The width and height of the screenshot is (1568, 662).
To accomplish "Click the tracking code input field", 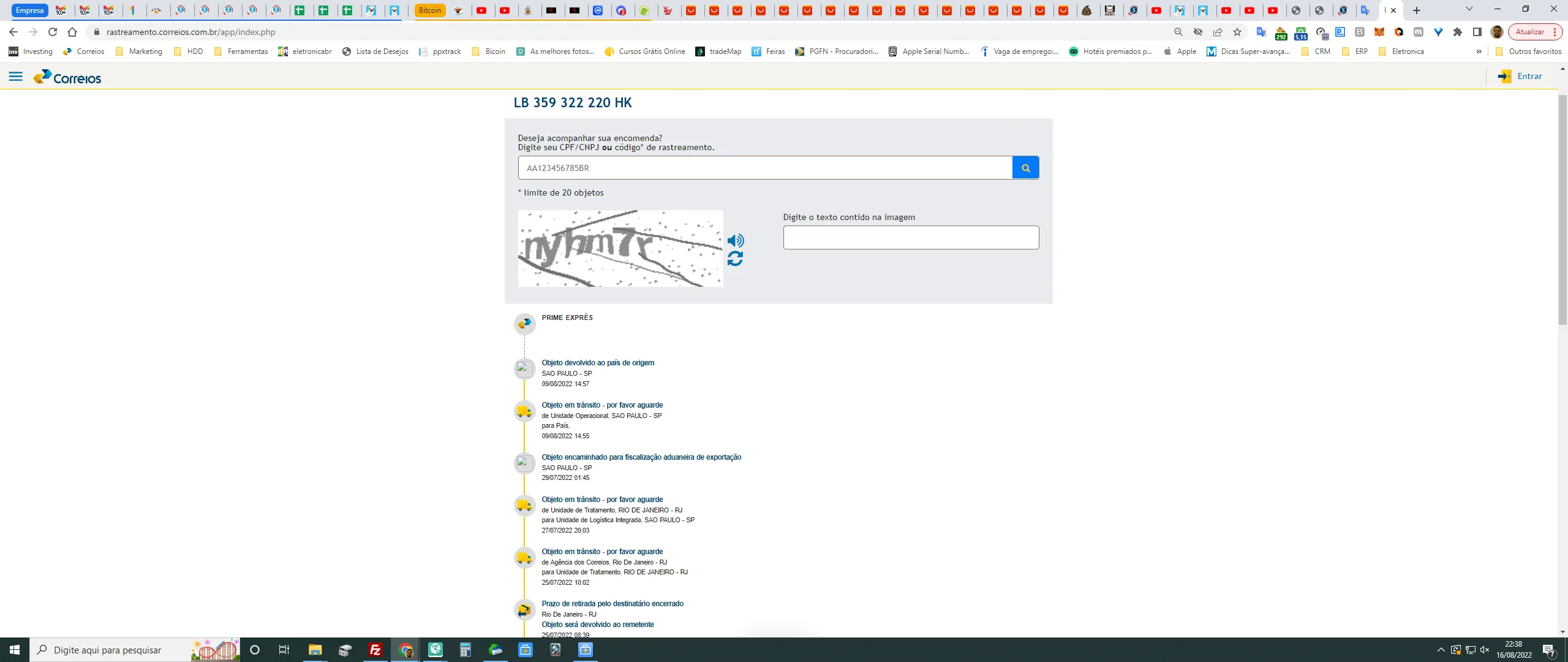I will point(764,168).
